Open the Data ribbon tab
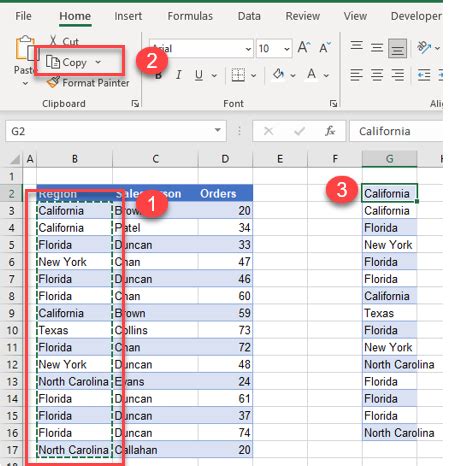 pos(249,16)
